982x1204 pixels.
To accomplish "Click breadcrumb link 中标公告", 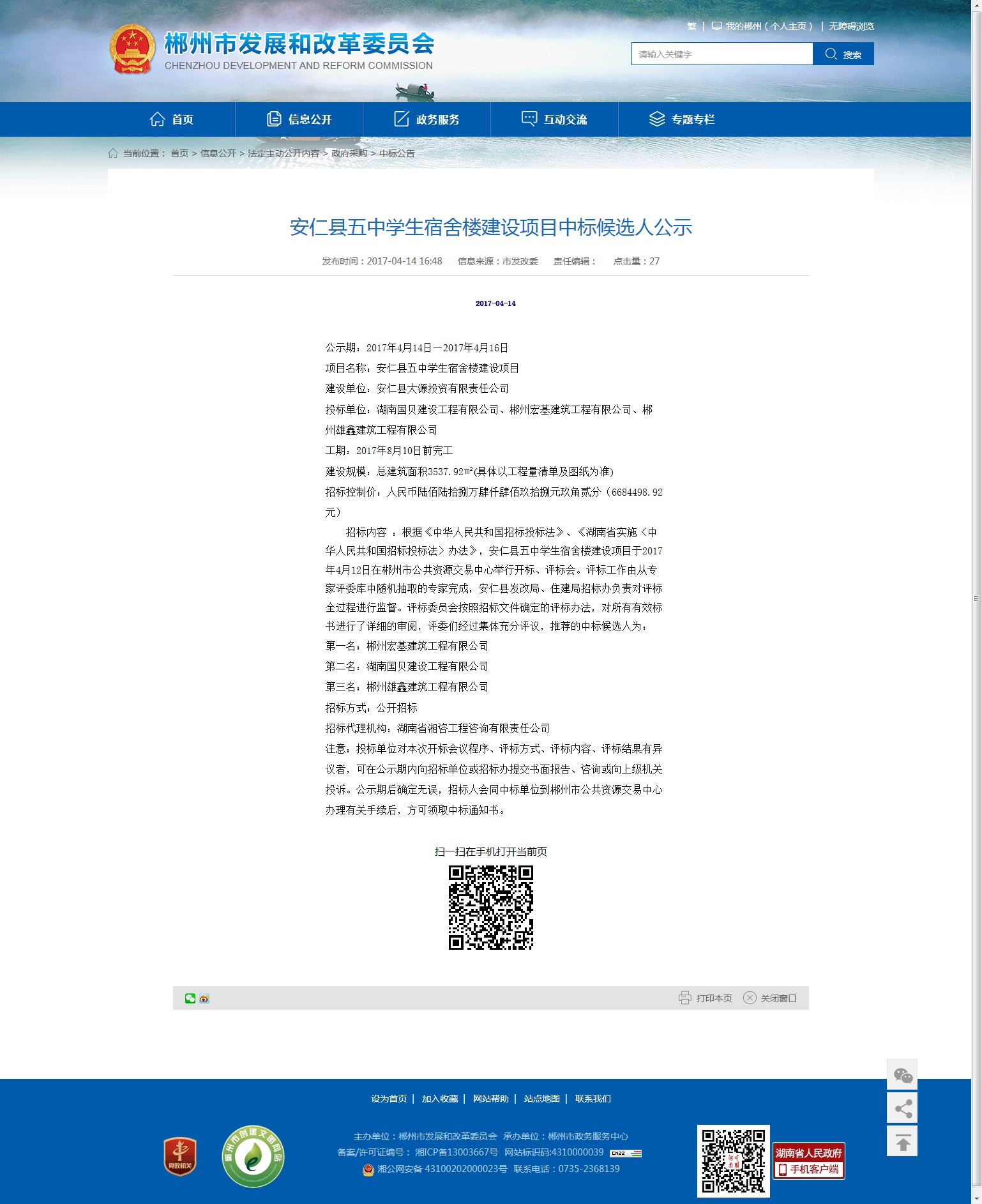I will tap(397, 153).
